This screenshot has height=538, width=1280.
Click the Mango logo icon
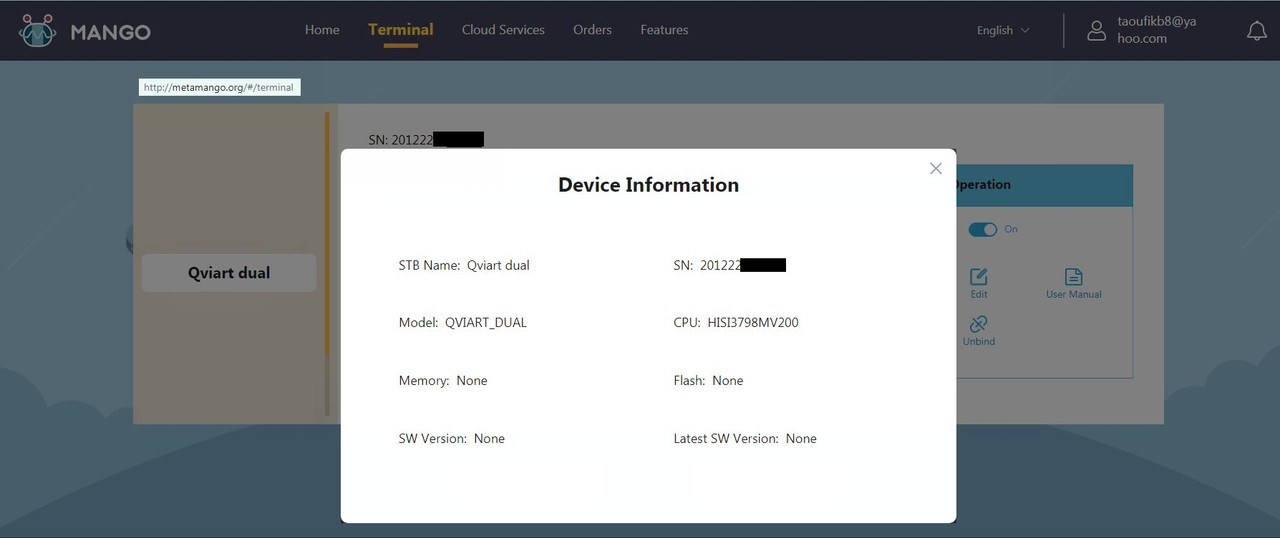[x=37, y=31]
